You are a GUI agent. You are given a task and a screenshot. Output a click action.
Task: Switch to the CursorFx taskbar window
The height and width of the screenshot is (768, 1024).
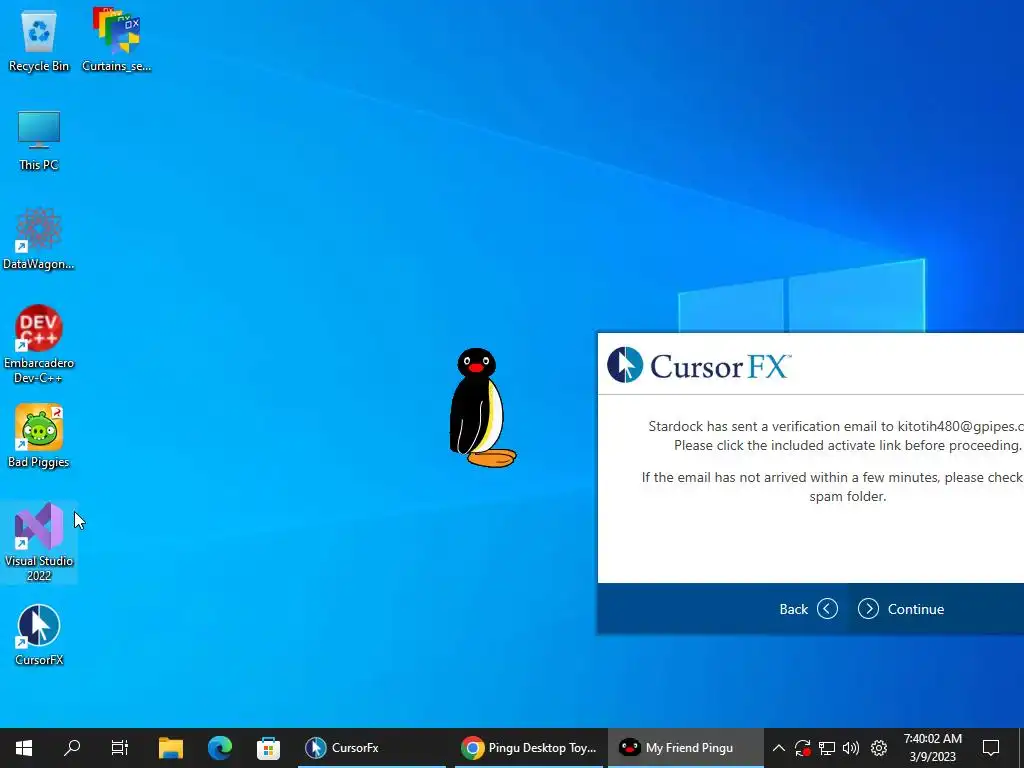tap(371, 748)
